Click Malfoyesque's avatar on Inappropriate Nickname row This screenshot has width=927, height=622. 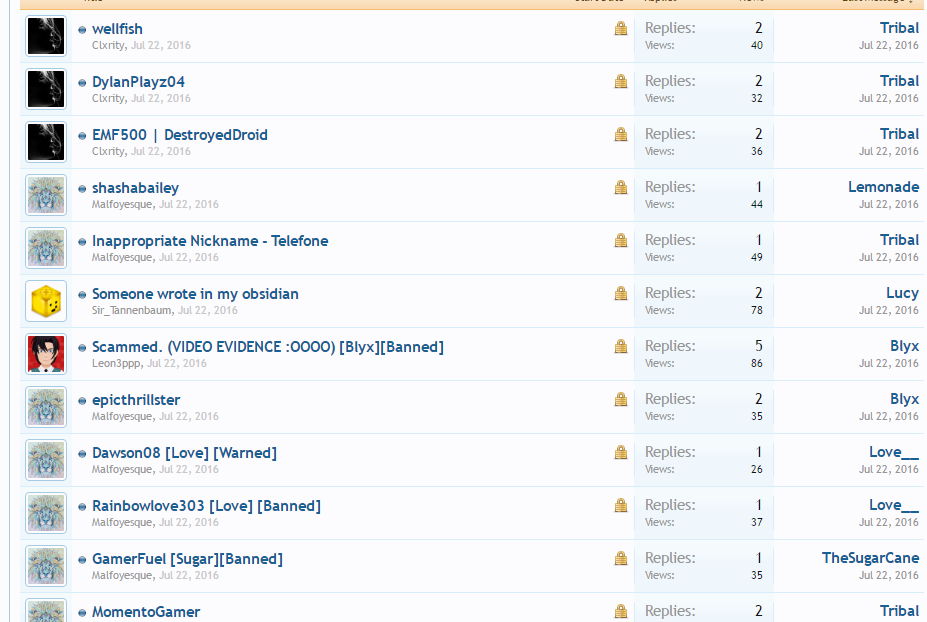coord(46,248)
